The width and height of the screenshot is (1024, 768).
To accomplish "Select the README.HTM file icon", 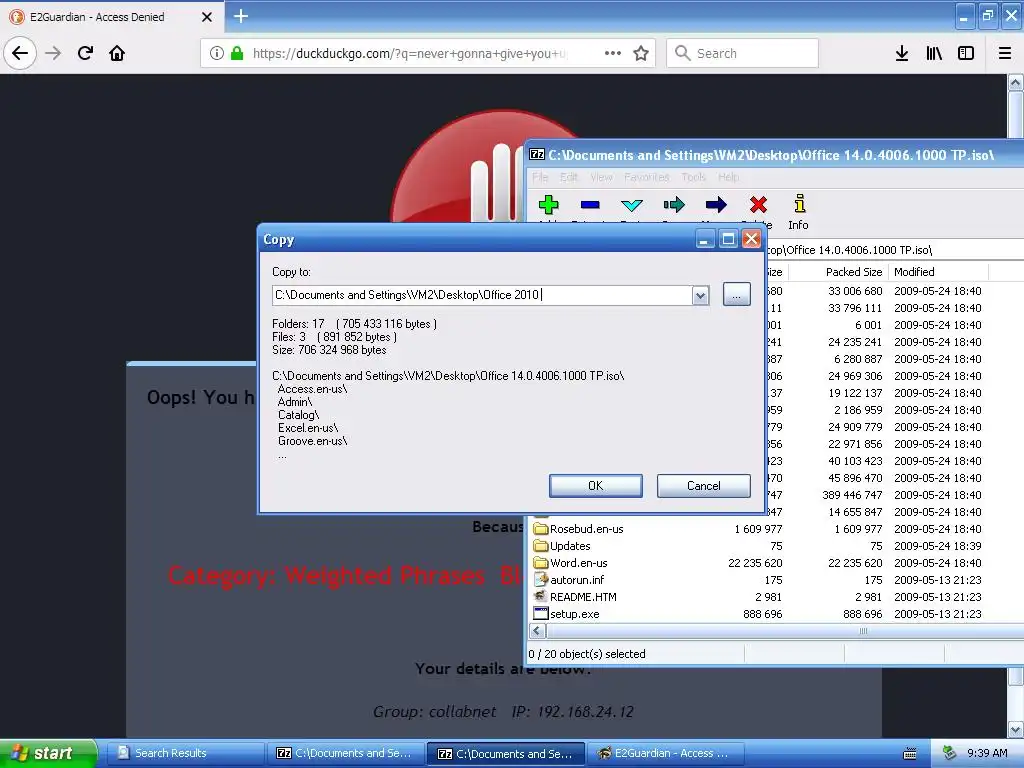I will pos(541,596).
